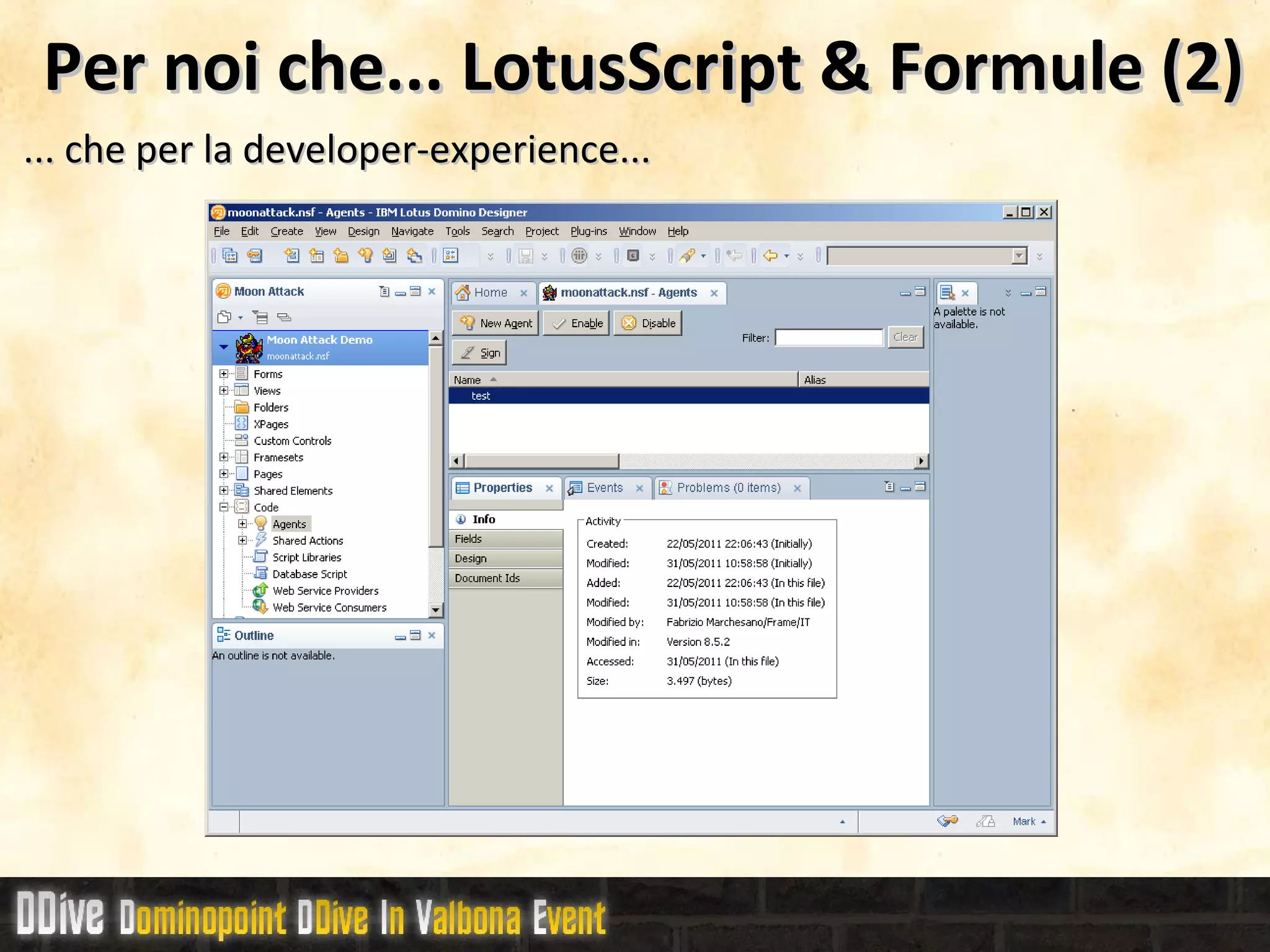Select the XPages icon in navigator
This screenshot has width=1270, height=952.
click(x=242, y=424)
